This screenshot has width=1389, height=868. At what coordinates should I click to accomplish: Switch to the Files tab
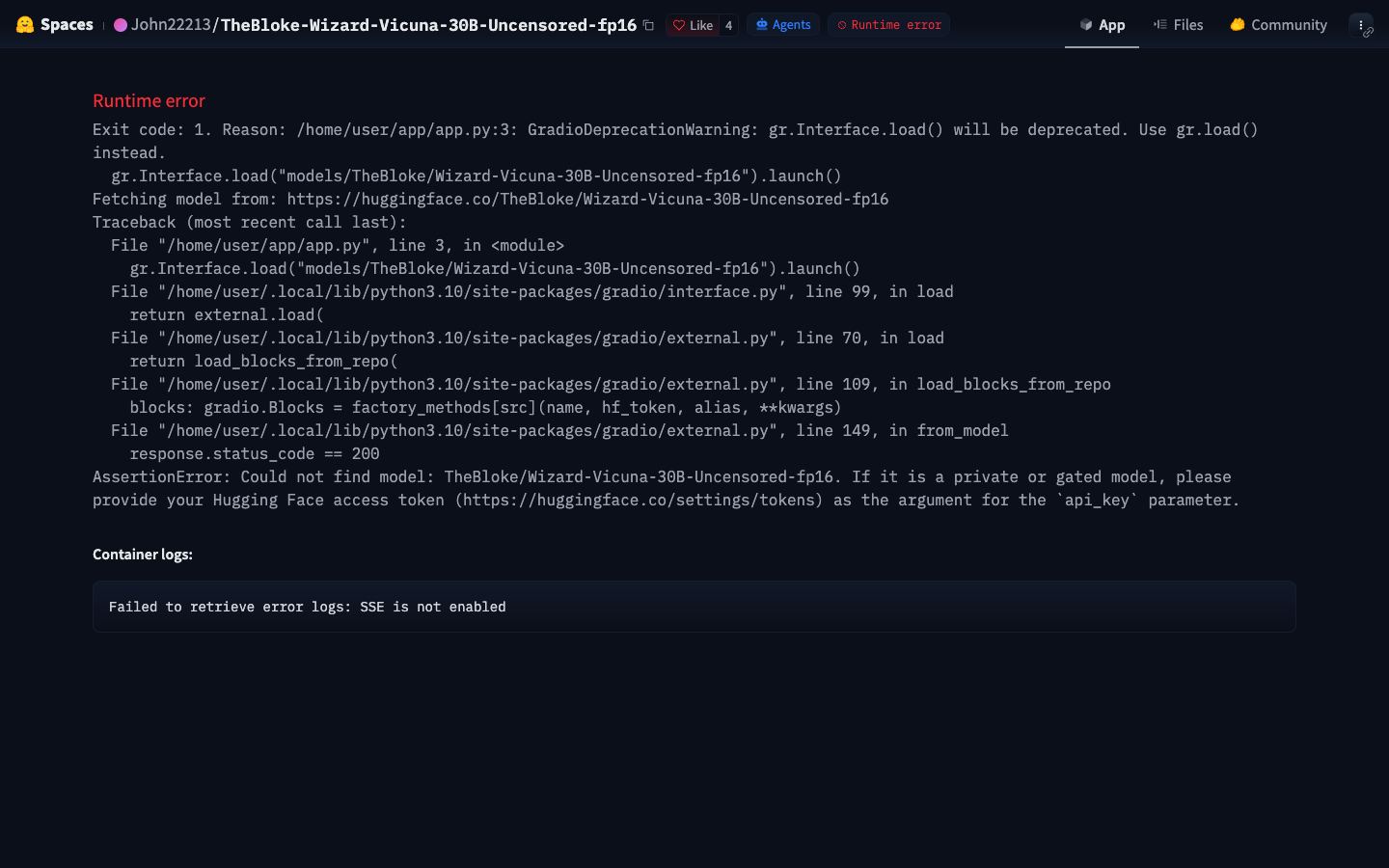(x=1178, y=25)
